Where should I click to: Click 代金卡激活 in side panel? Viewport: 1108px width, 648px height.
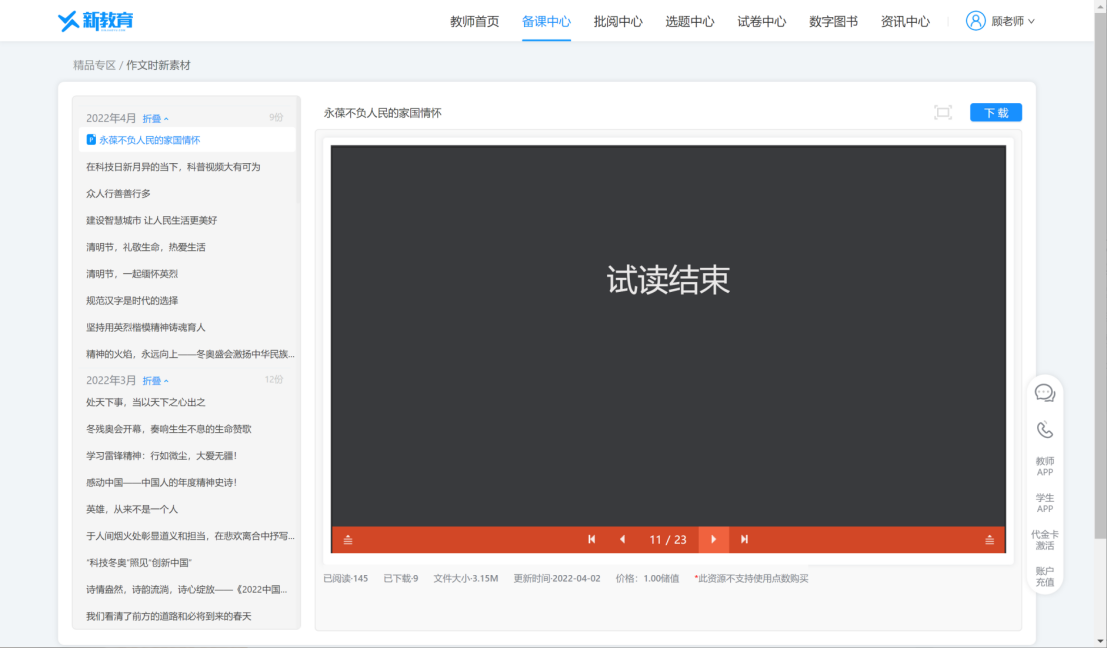coord(1044,540)
